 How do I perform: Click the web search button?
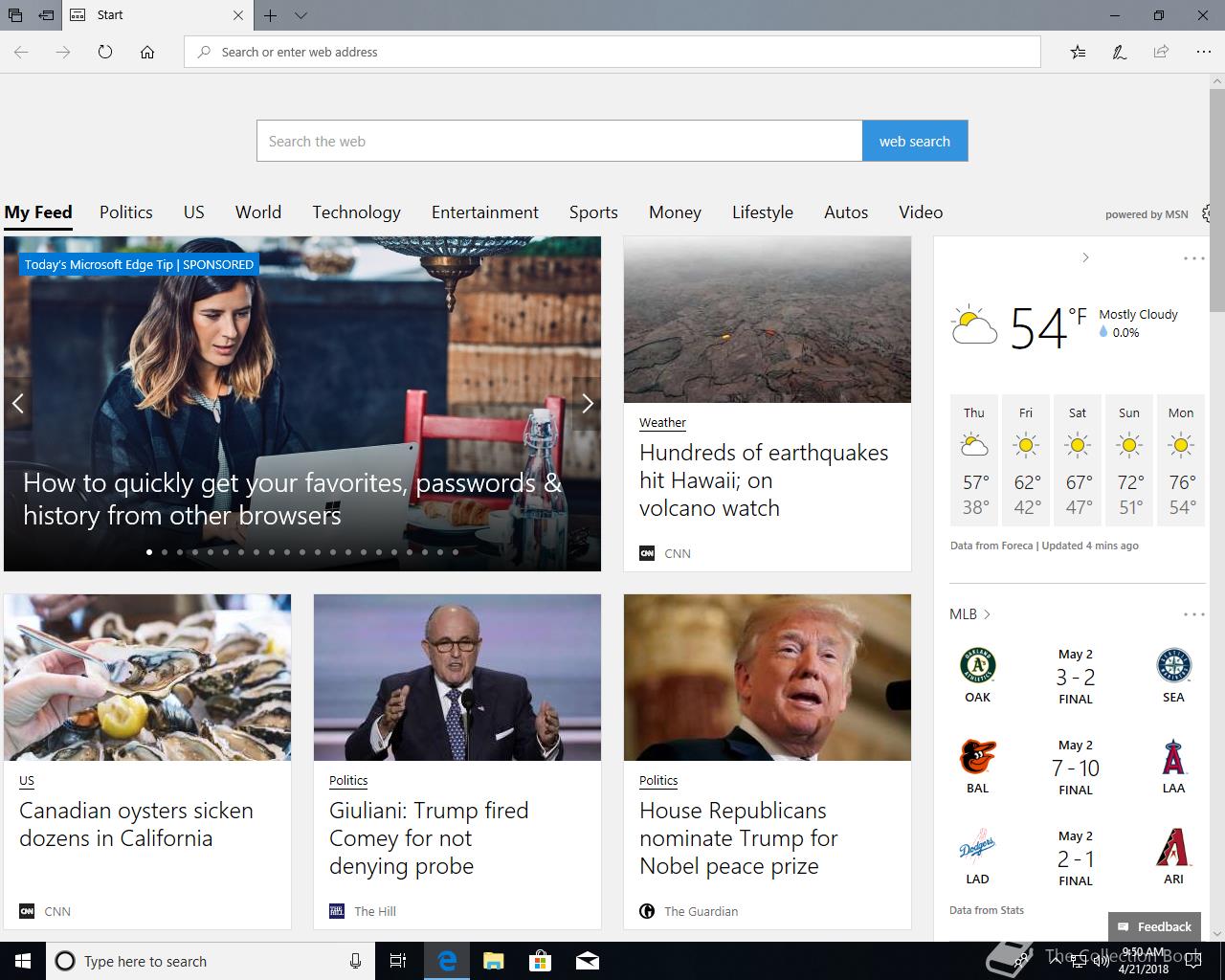pos(915,141)
